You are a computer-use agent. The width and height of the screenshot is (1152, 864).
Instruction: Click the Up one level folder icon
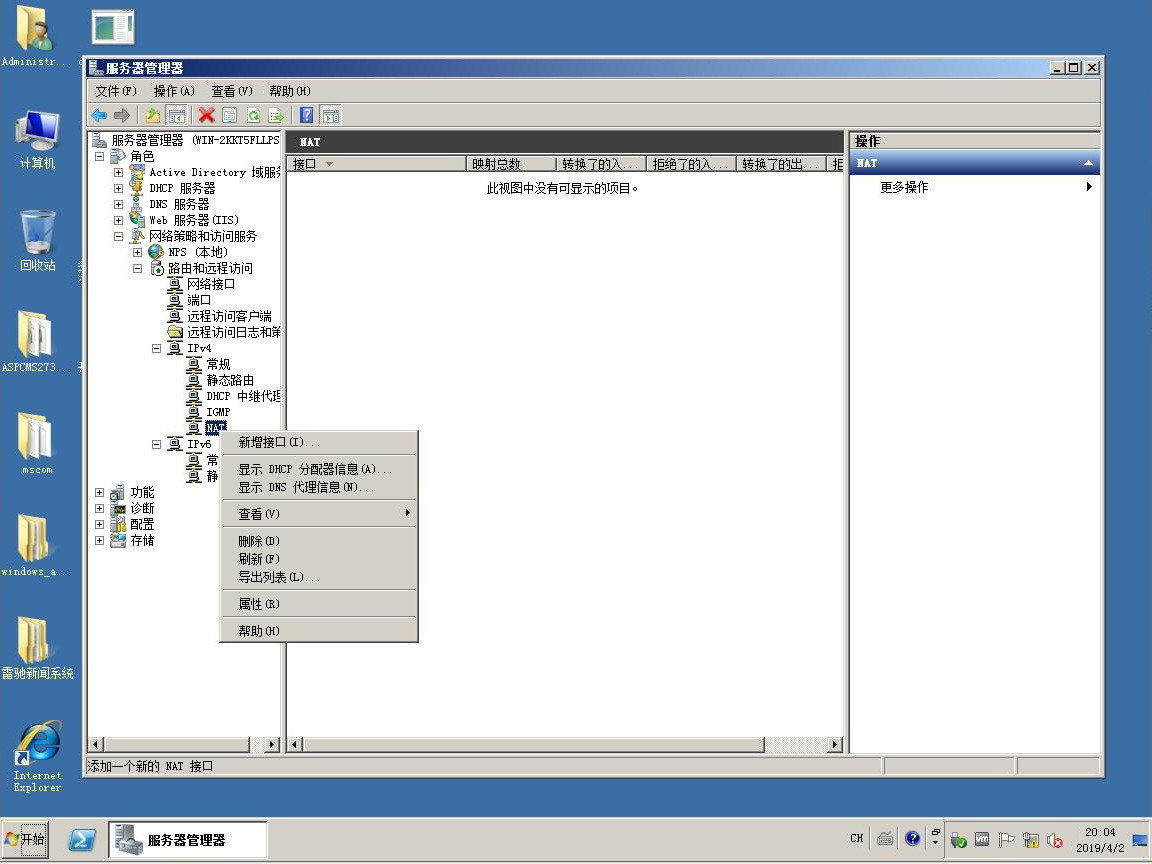click(x=152, y=116)
